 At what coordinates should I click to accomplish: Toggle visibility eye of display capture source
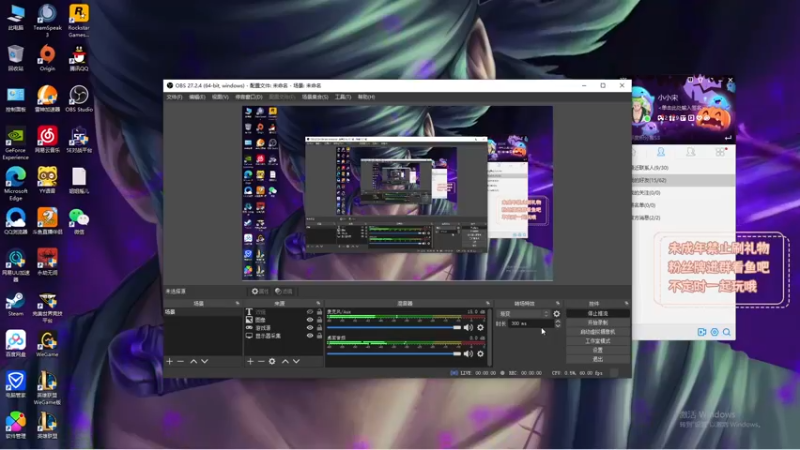[x=310, y=336]
